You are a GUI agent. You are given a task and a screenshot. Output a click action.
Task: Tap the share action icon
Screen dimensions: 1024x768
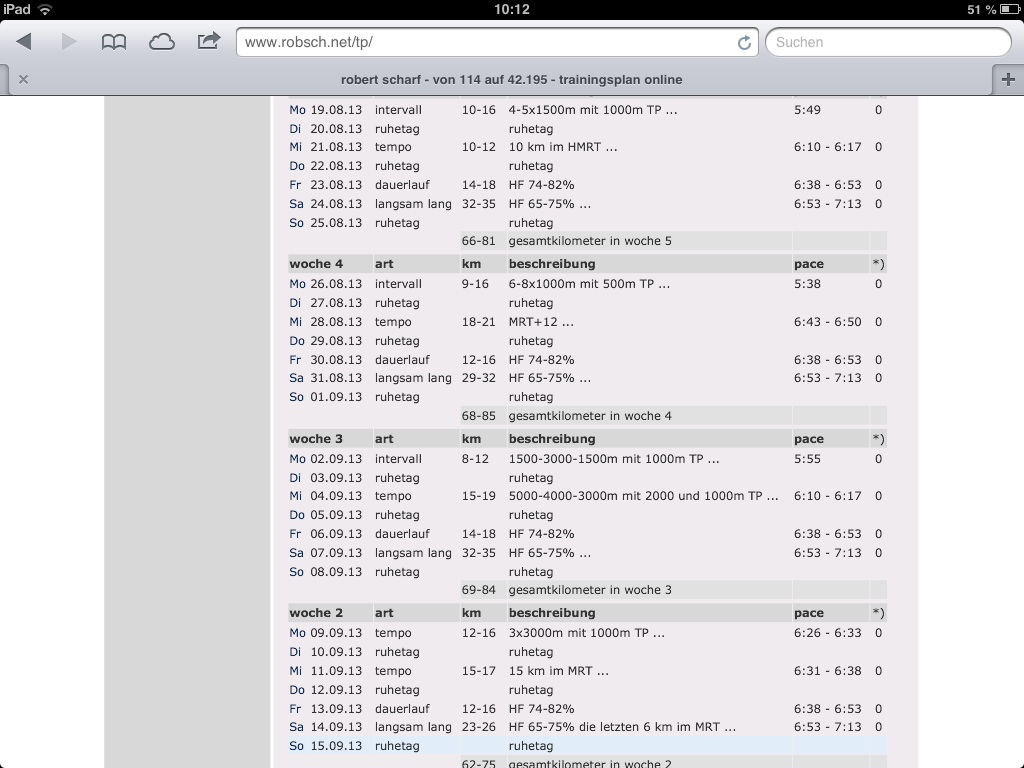click(x=208, y=42)
